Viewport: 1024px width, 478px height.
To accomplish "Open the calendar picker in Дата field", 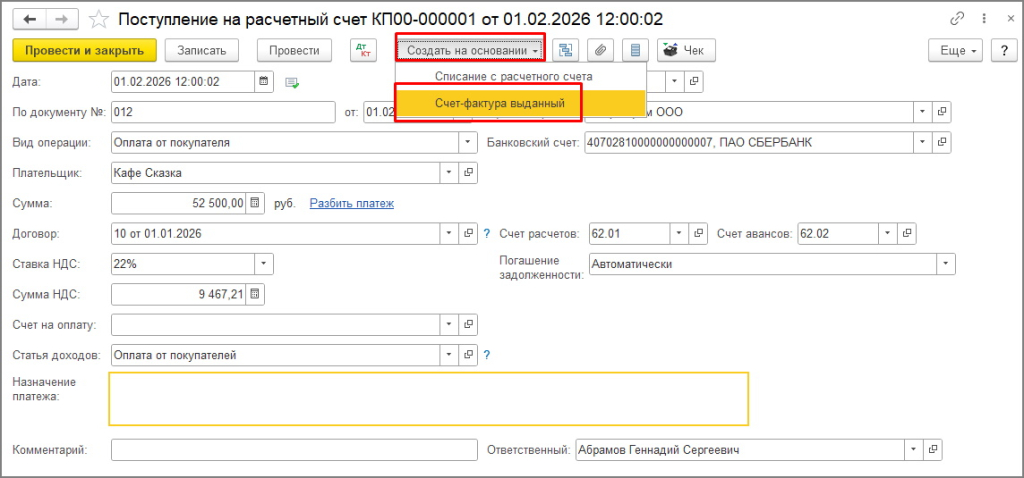I will click(263, 81).
